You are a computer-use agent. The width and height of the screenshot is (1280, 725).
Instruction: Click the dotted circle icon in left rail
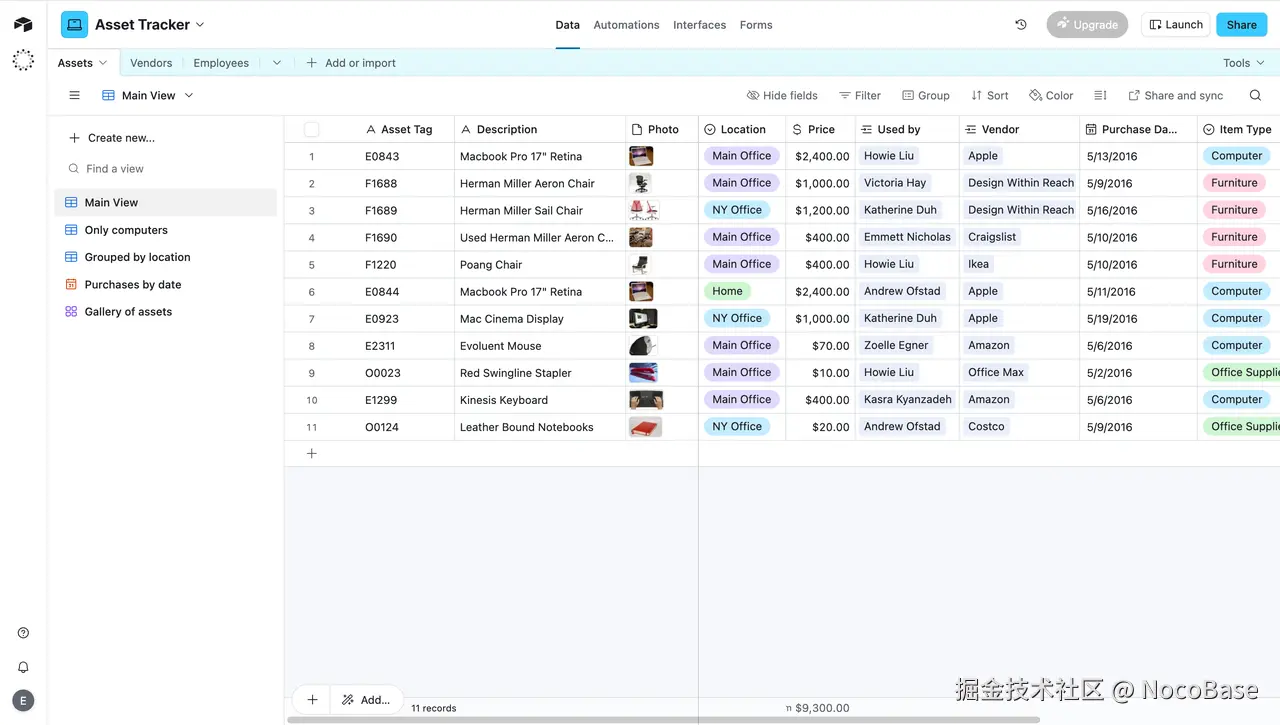[x=23, y=61]
